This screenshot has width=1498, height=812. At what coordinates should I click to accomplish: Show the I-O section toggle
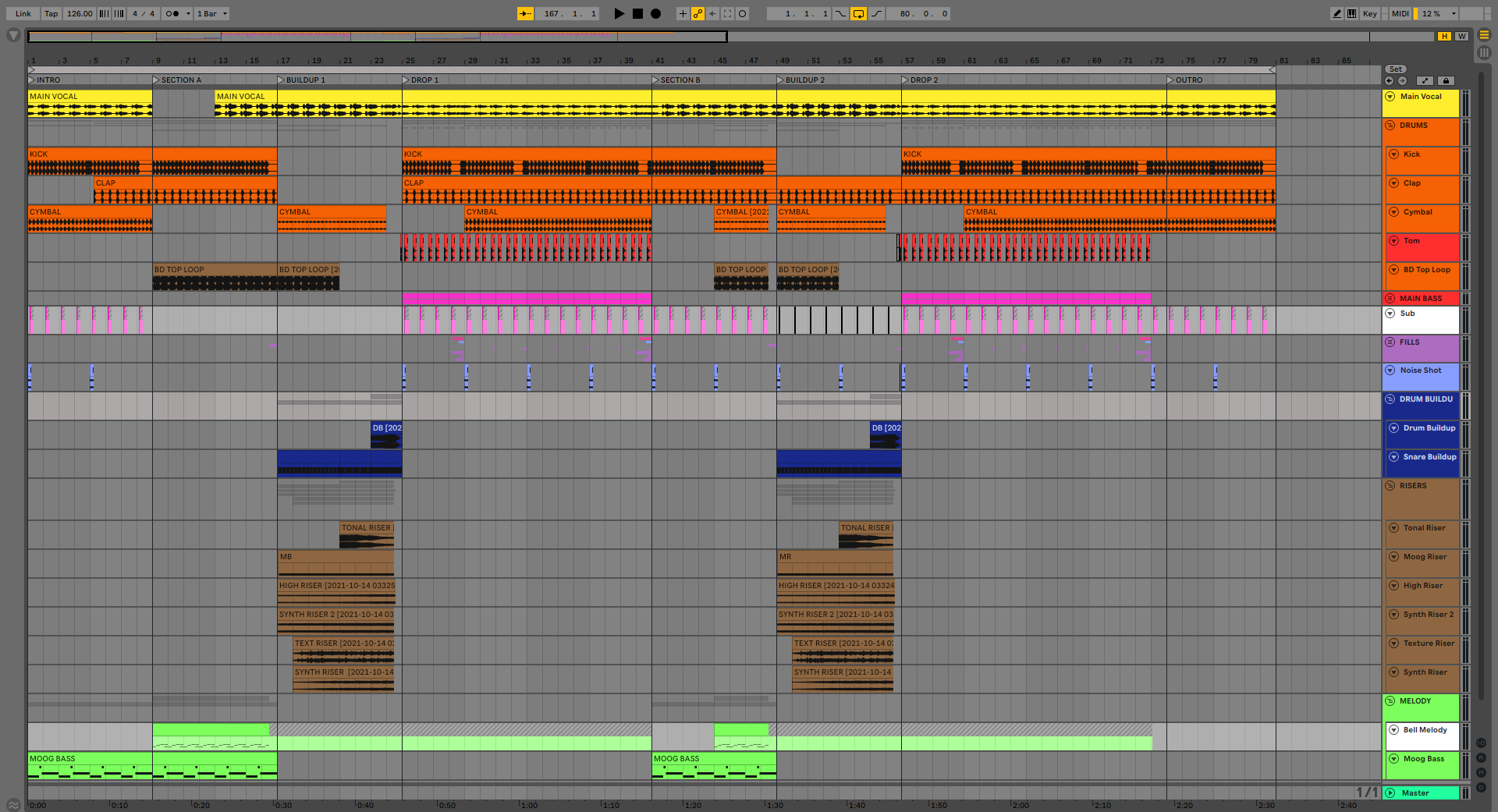coord(1481,743)
